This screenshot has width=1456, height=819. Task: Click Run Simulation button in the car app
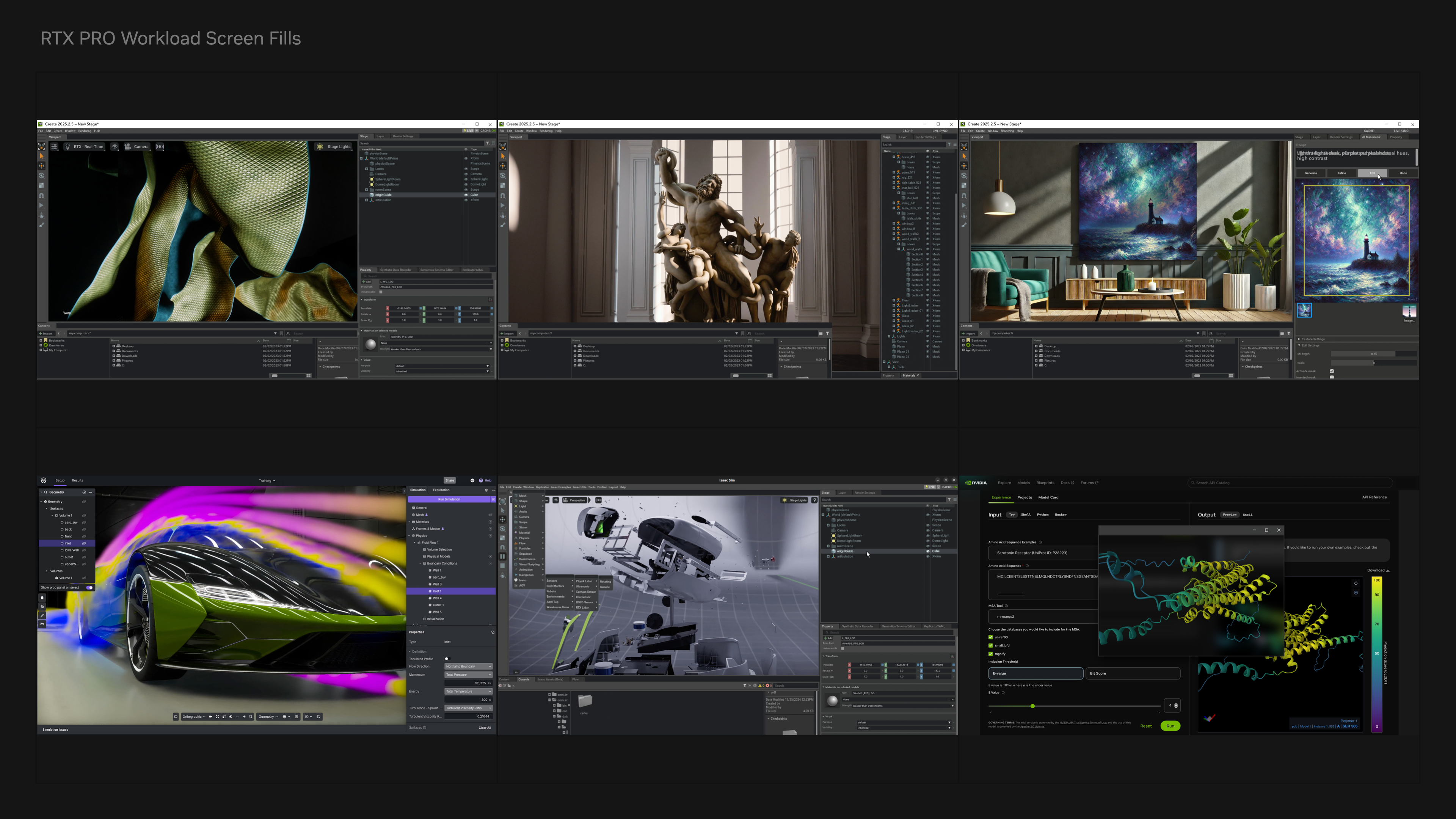tap(449, 500)
